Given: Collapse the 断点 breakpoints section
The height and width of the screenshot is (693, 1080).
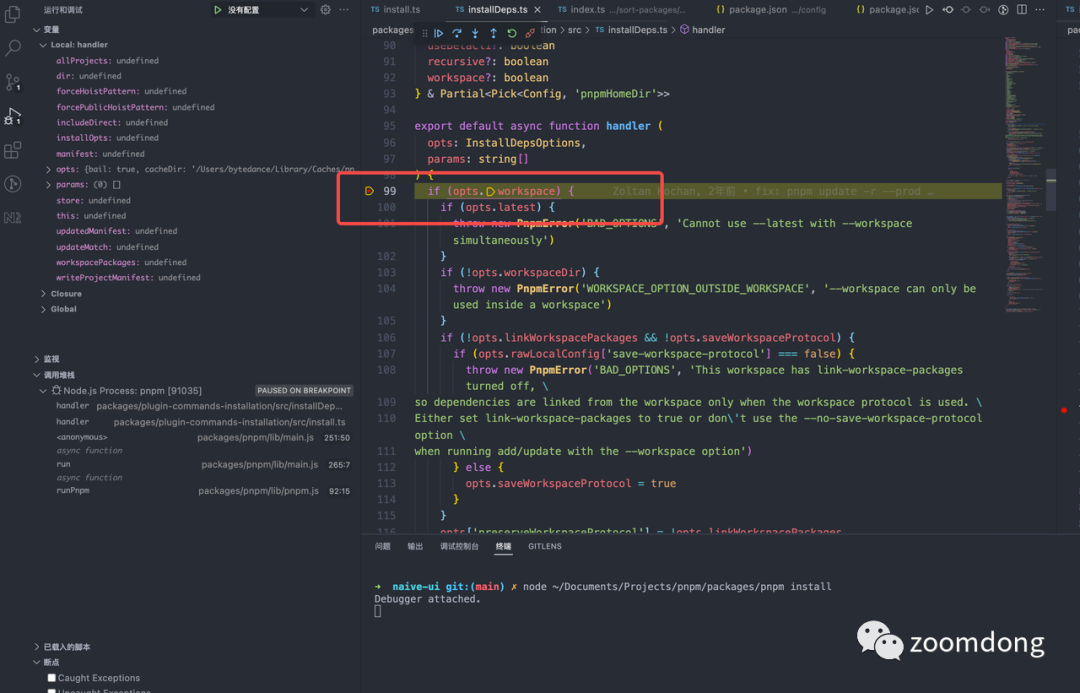Looking at the screenshot, I should [37, 662].
